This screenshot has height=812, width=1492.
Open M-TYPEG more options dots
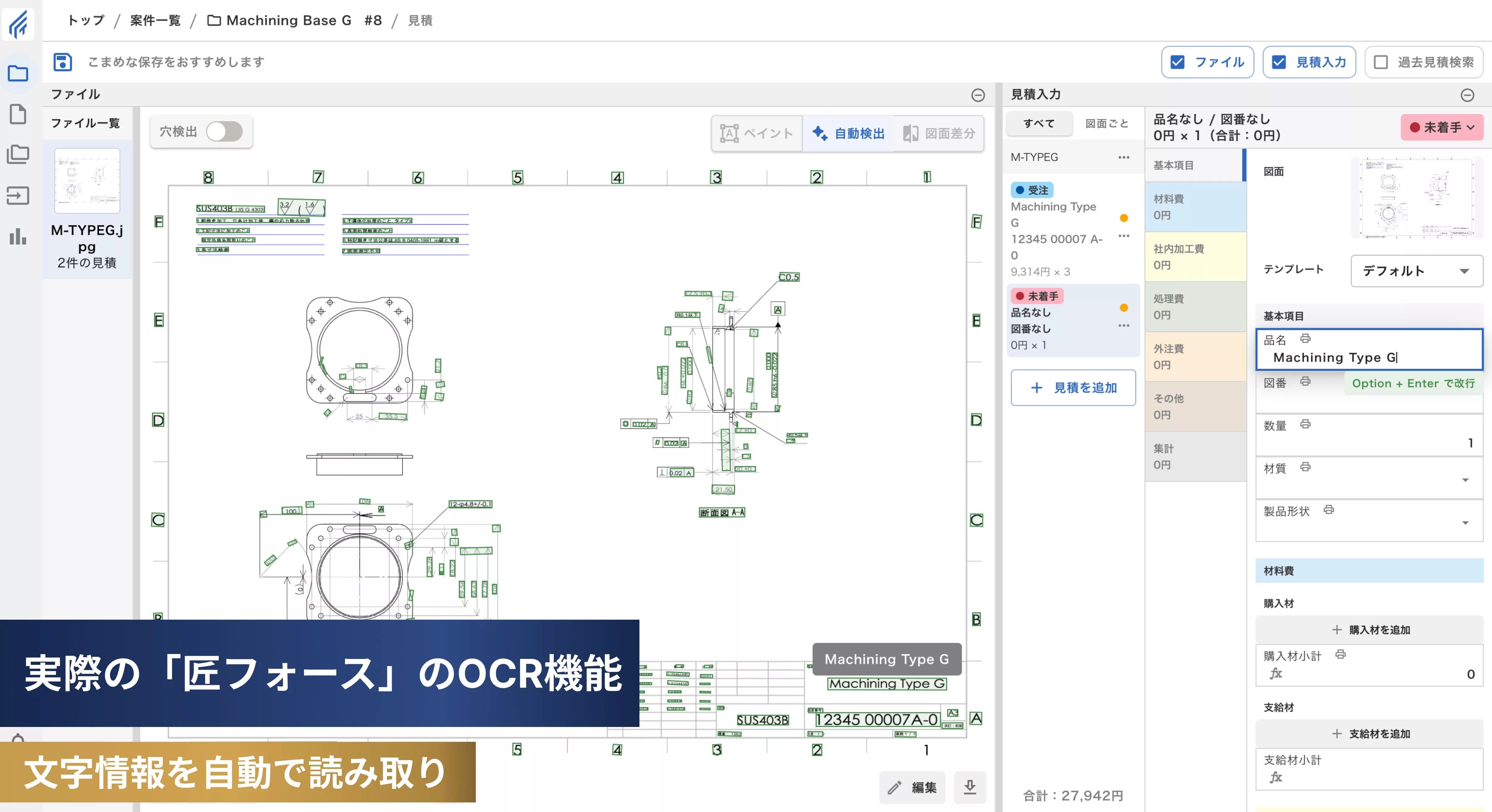click(1124, 157)
